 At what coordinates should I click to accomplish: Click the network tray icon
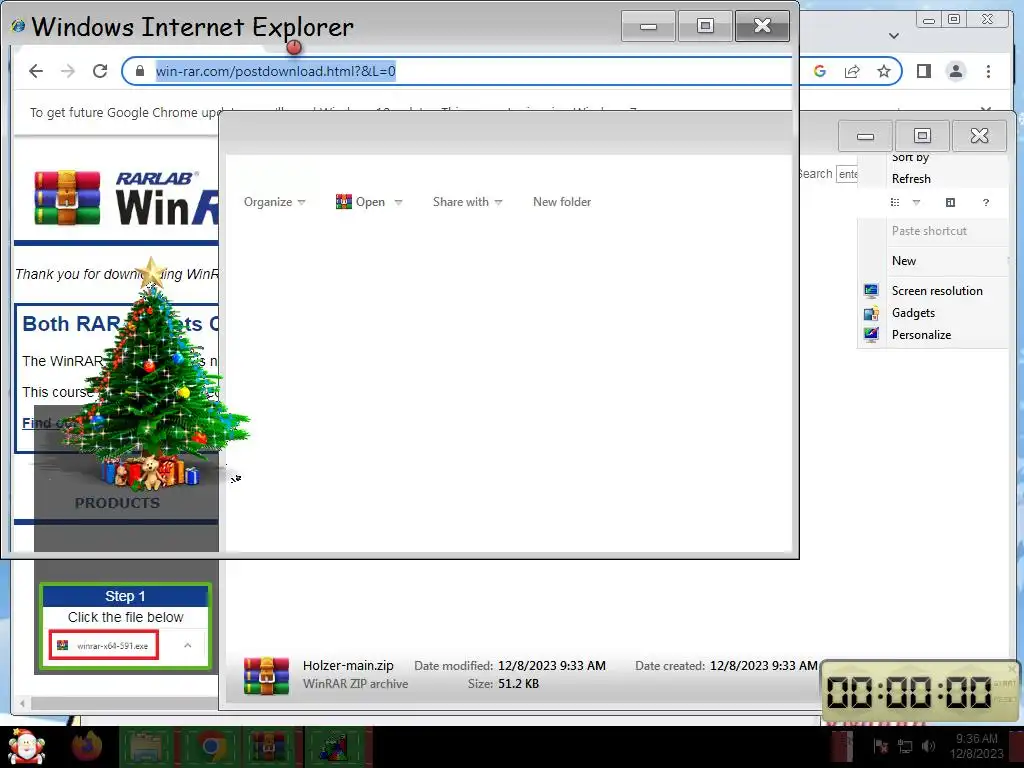(905, 746)
